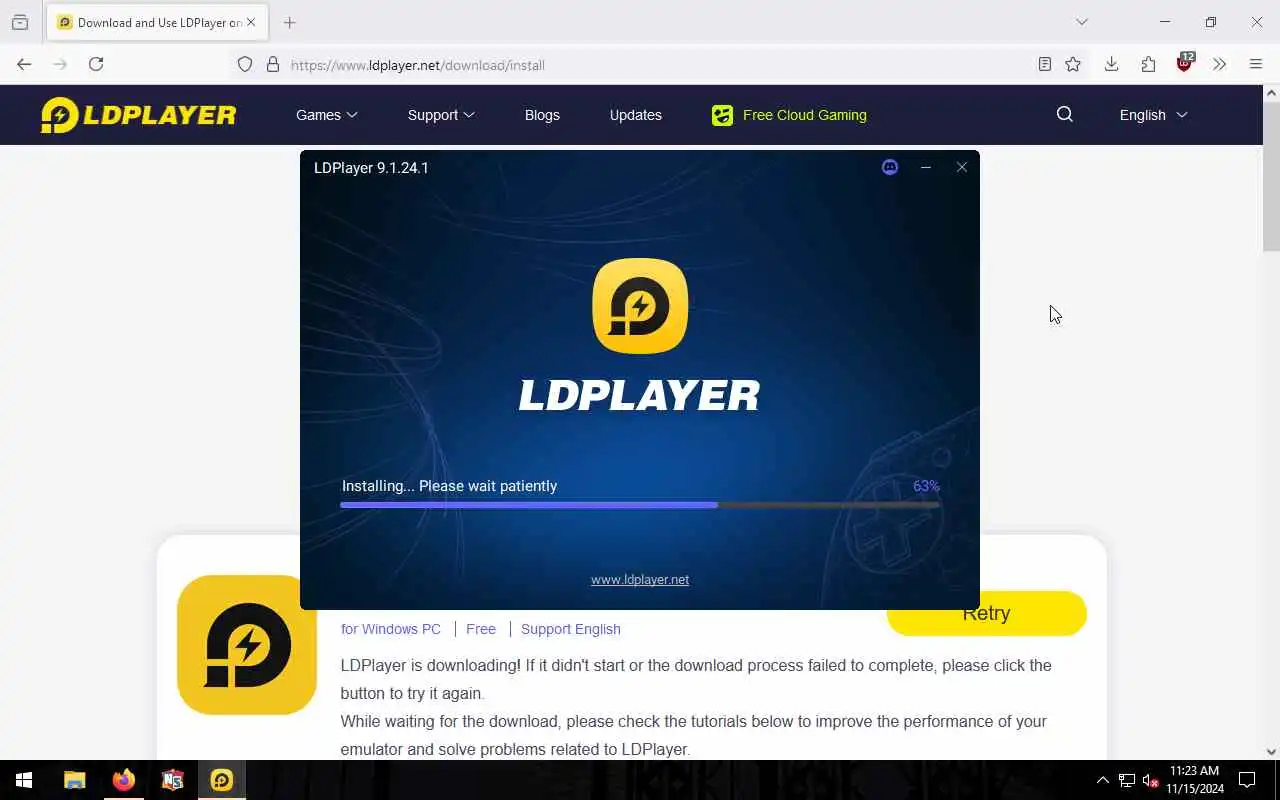Click the installation progress bar
The width and height of the screenshot is (1280, 800).
click(640, 505)
